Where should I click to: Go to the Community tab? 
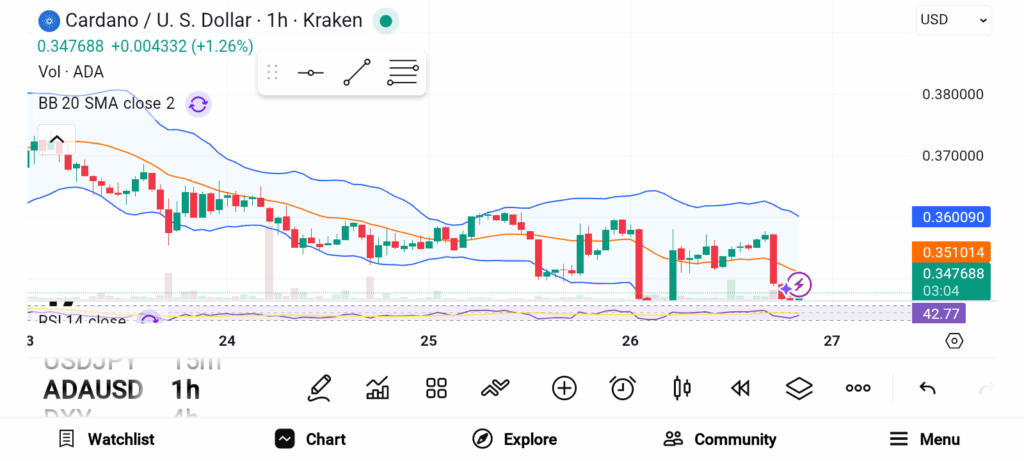pos(720,439)
